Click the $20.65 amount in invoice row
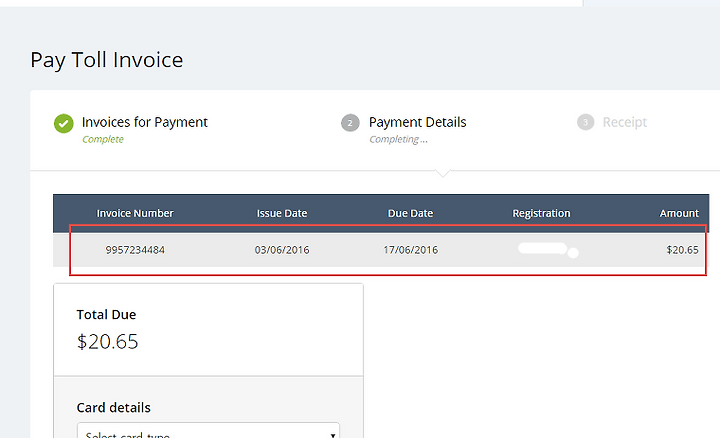This screenshot has width=720, height=438. (x=682, y=250)
